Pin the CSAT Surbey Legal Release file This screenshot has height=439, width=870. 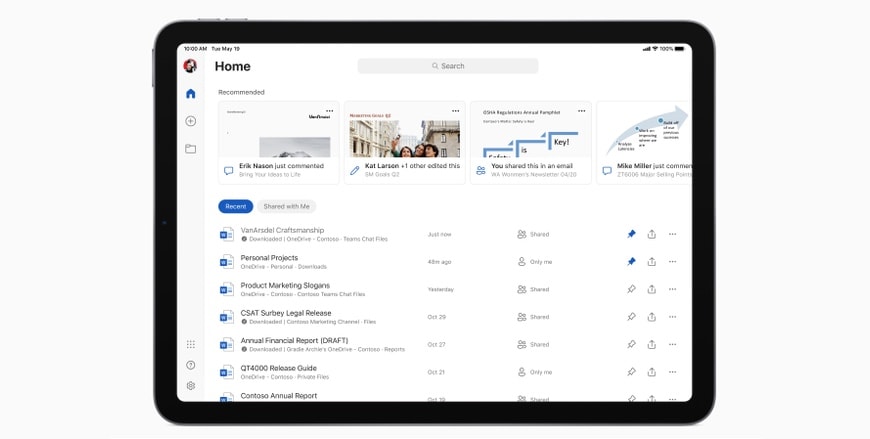tap(631, 317)
